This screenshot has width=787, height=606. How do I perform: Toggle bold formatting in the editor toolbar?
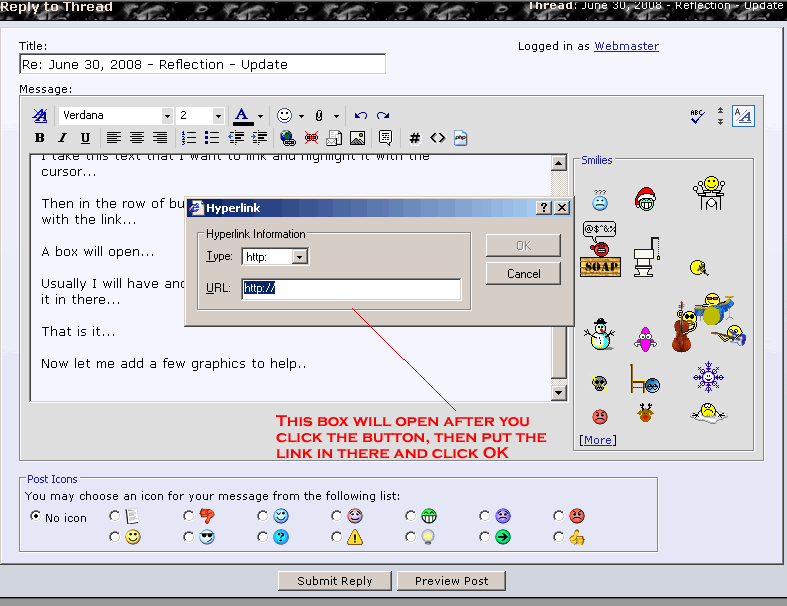click(x=40, y=138)
